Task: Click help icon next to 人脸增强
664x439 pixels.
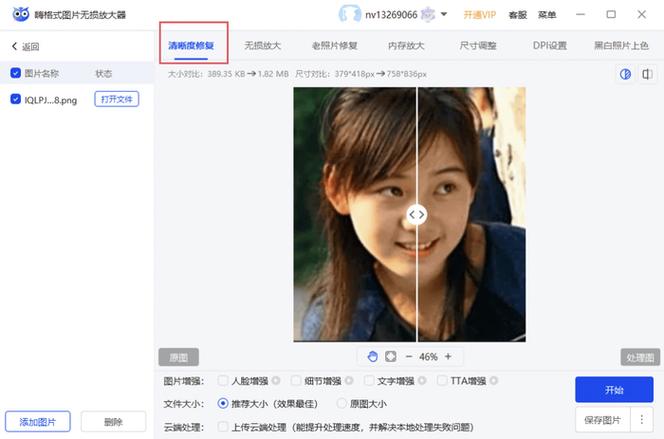Action: [x=276, y=381]
